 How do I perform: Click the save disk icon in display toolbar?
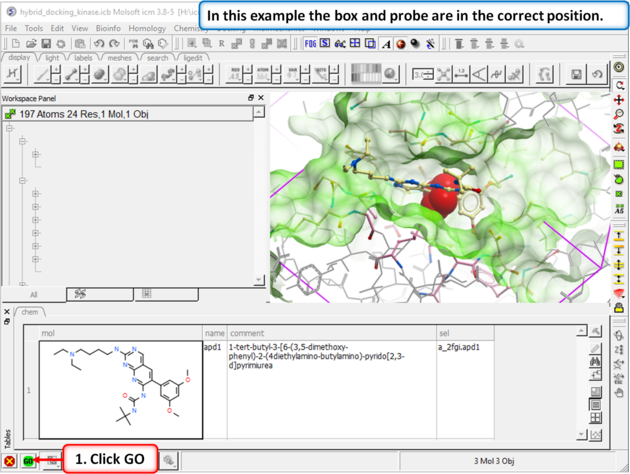coord(576,74)
